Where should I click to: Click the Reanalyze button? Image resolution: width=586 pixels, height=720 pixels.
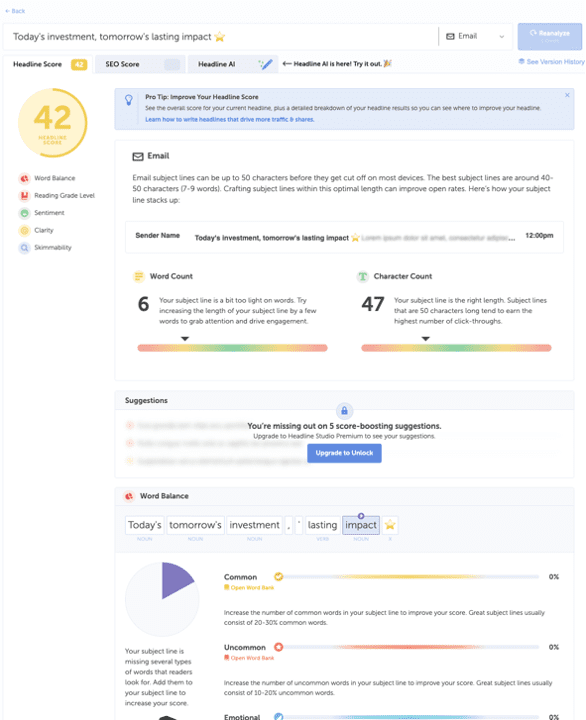tap(550, 36)
